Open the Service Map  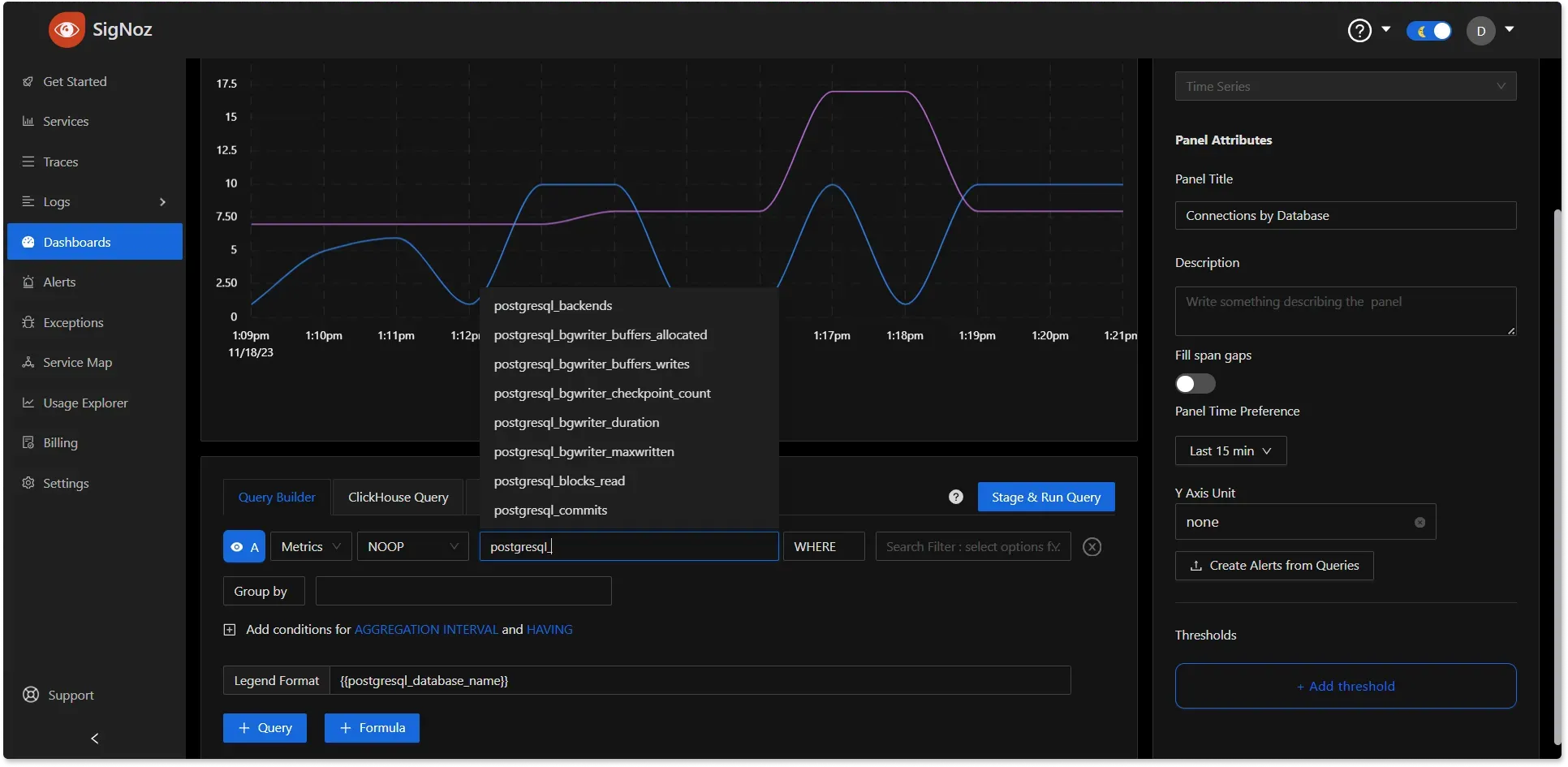[77, 362]
